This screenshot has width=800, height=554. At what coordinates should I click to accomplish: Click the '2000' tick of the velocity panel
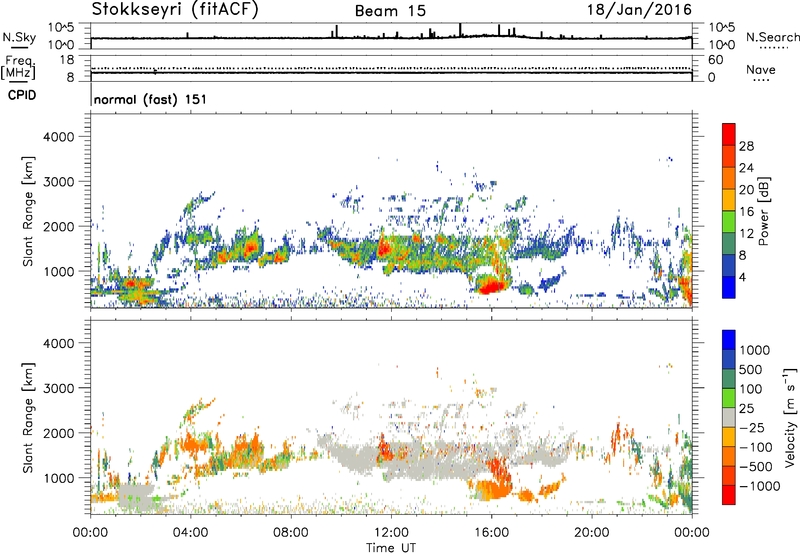[58, 433]
